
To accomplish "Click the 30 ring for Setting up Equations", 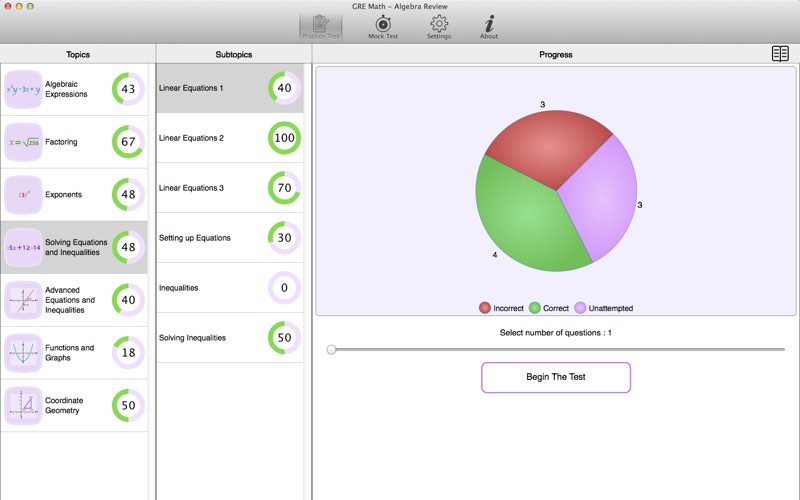I will 284,238.
